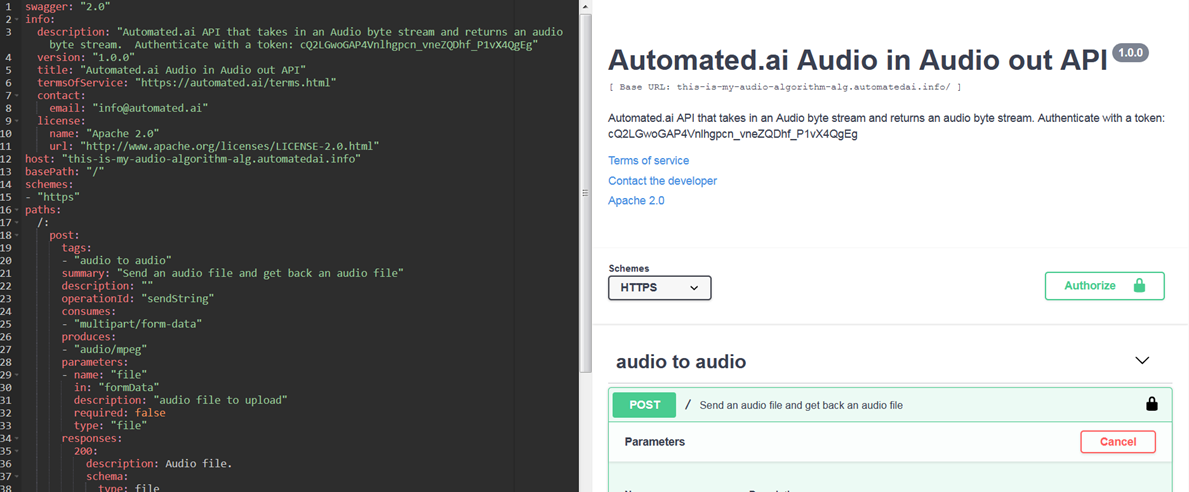Click 'required: false' in editor
The image size is (1189, 492).
coord(119,412)
